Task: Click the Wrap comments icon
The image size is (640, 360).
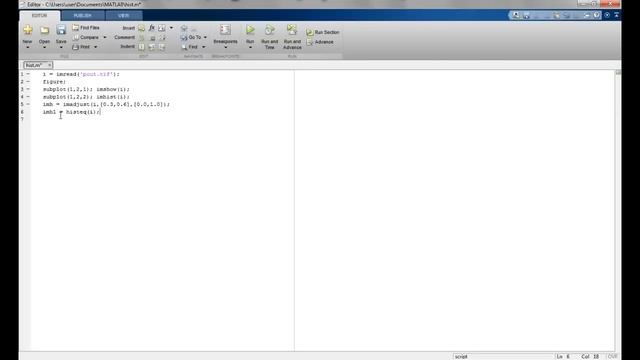Action: coord(162,38)
